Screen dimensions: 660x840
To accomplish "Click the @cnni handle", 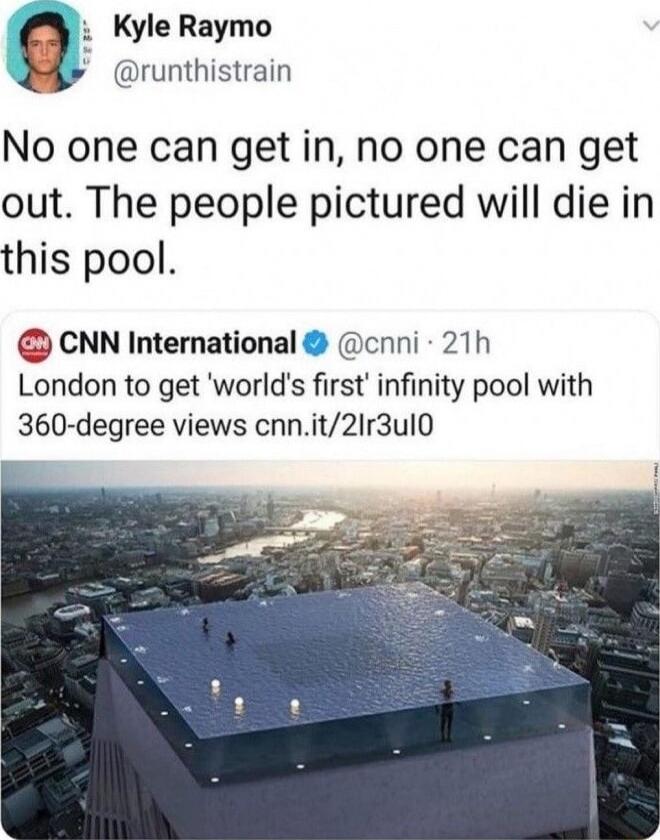I will 377,344.
